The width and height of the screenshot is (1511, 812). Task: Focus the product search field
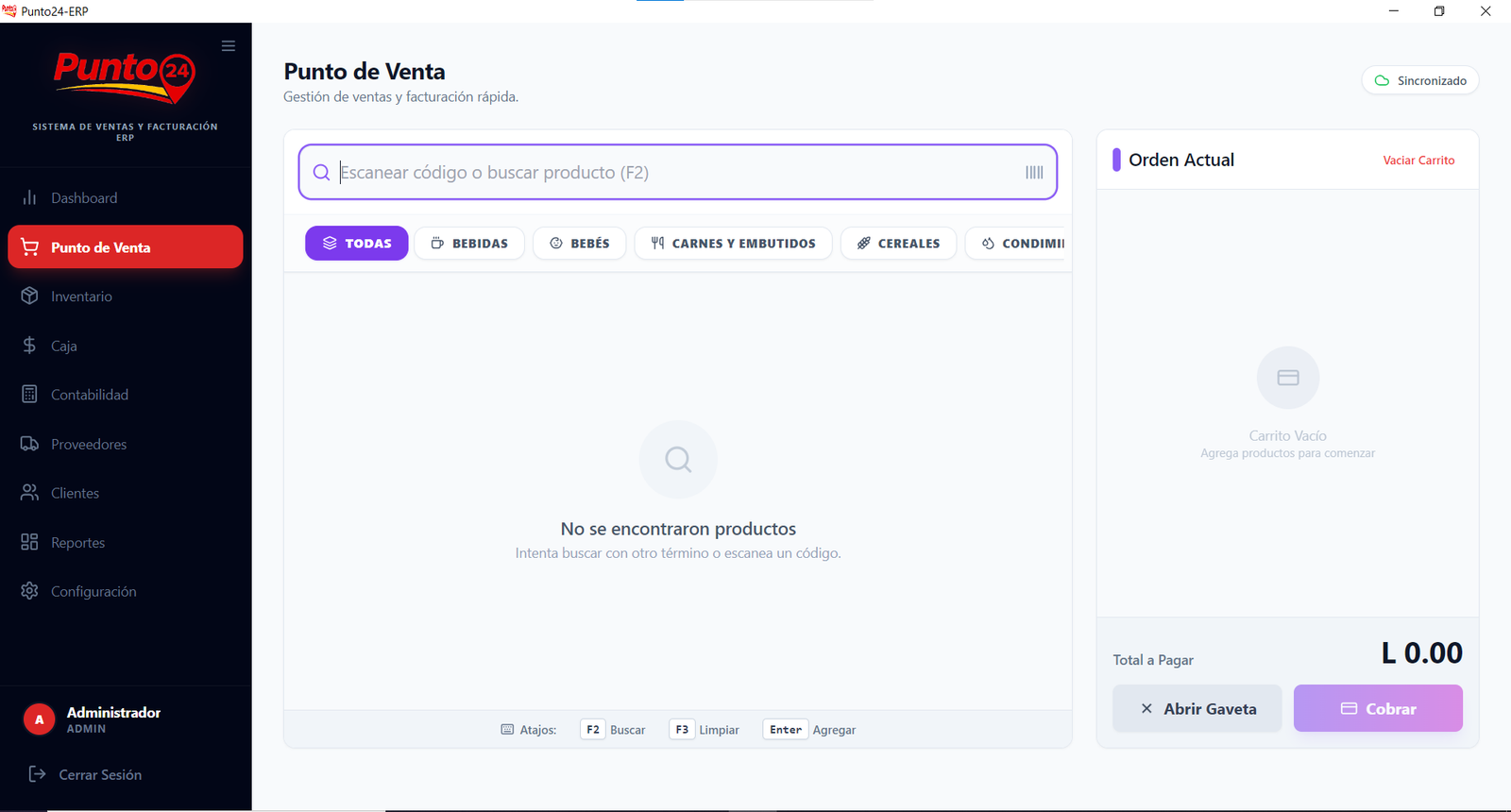(x=678, y=172)
